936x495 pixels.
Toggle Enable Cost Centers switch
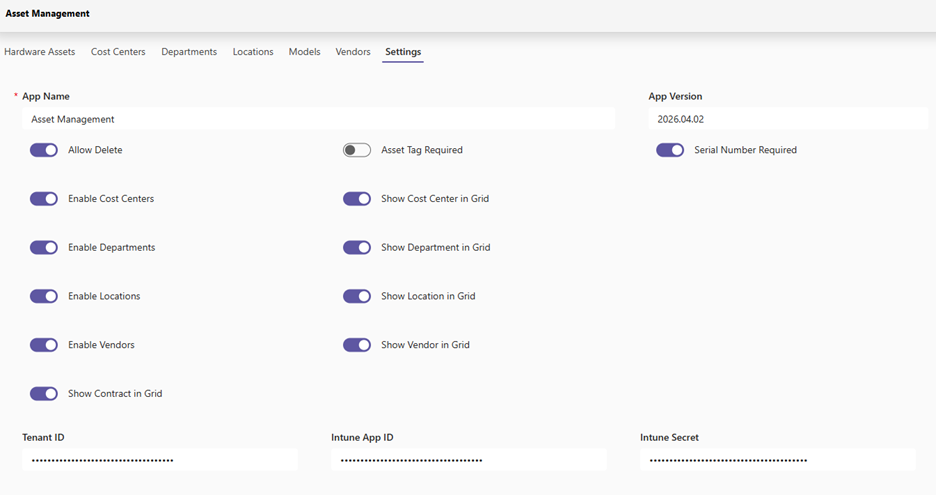point(44,199)
